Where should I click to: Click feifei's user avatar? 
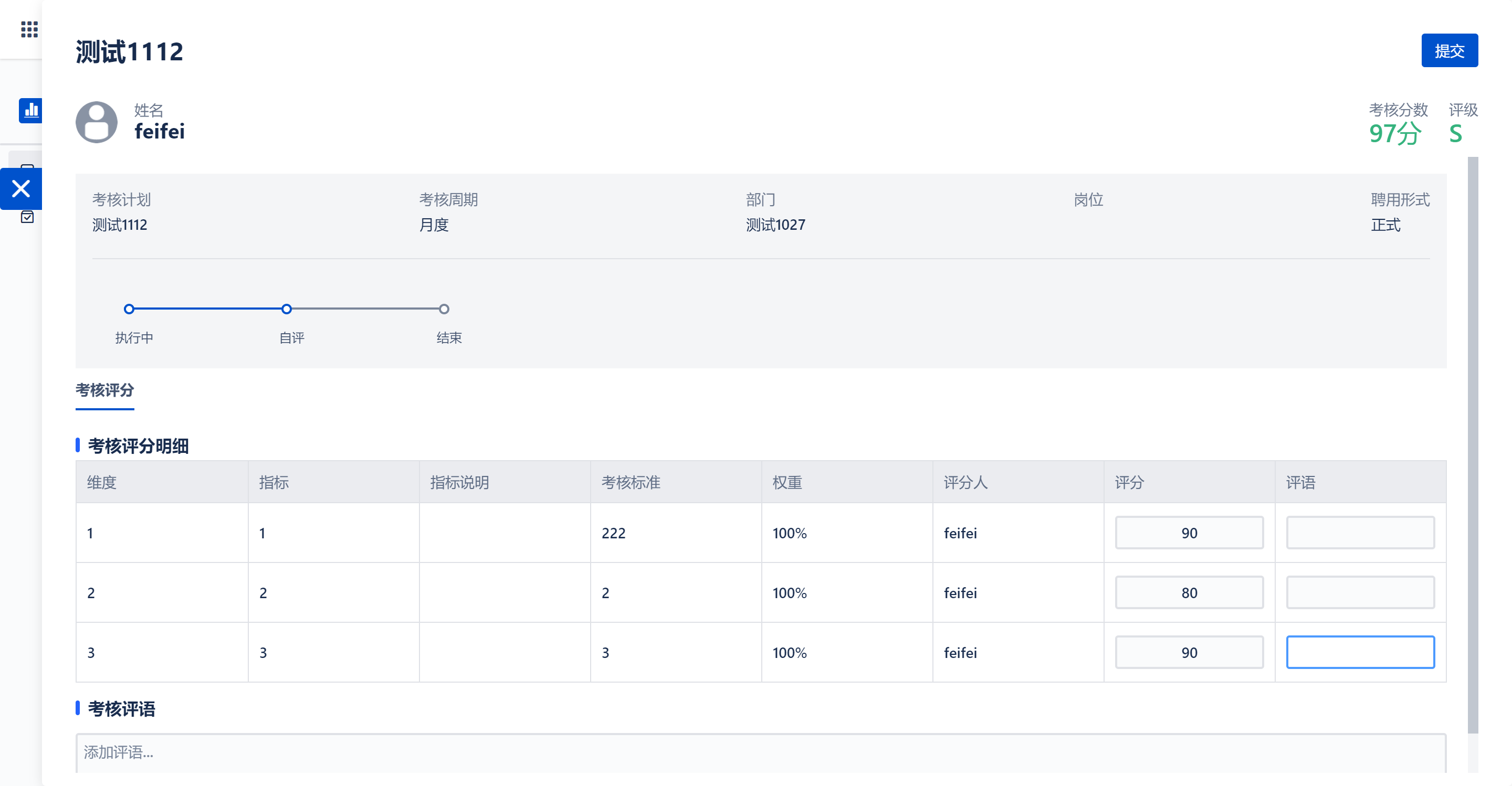point(97,122)
